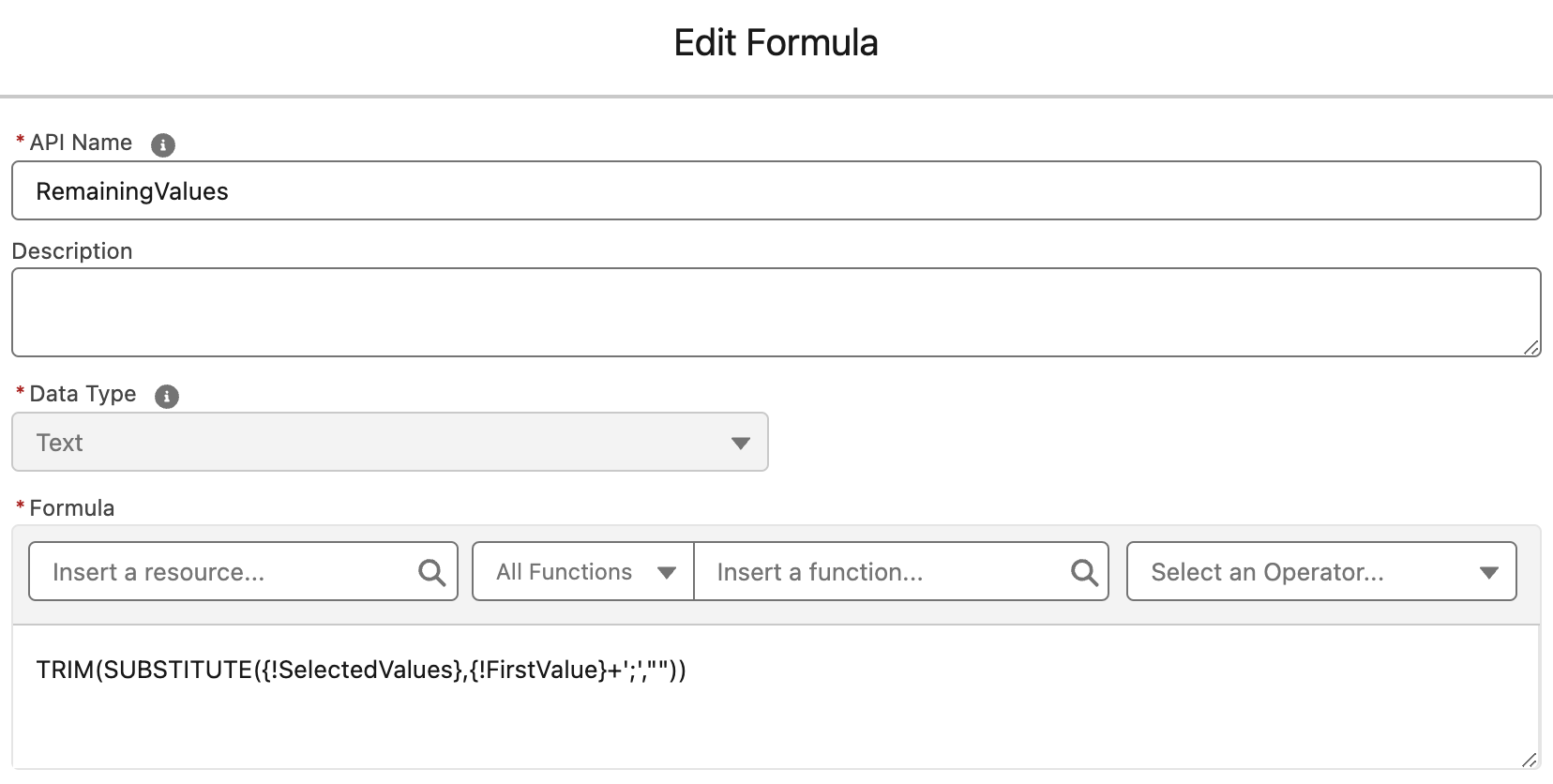Click the Description textarea resize handle
This screenshot has width=1553, height=784.
pos(1531,348)
